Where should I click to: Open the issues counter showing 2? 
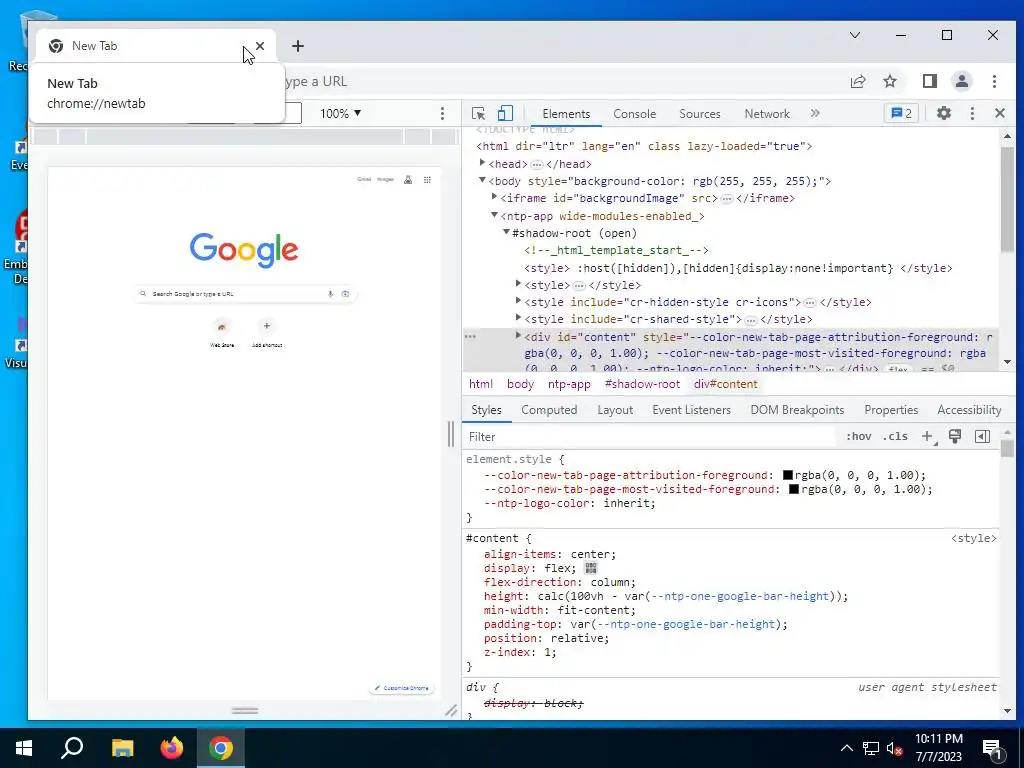tap(901, 113)
